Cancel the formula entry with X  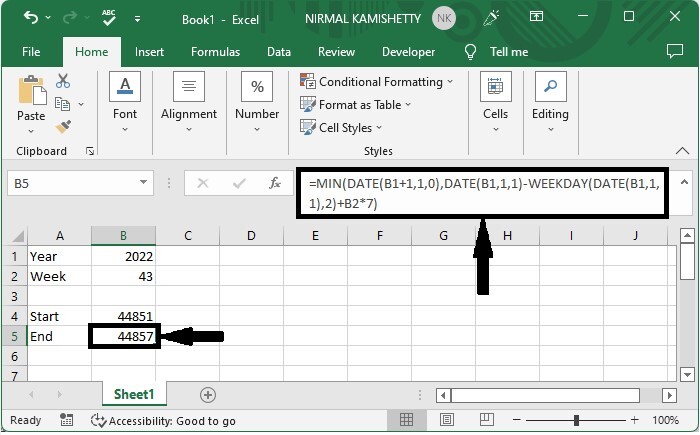tap(203, 183)
